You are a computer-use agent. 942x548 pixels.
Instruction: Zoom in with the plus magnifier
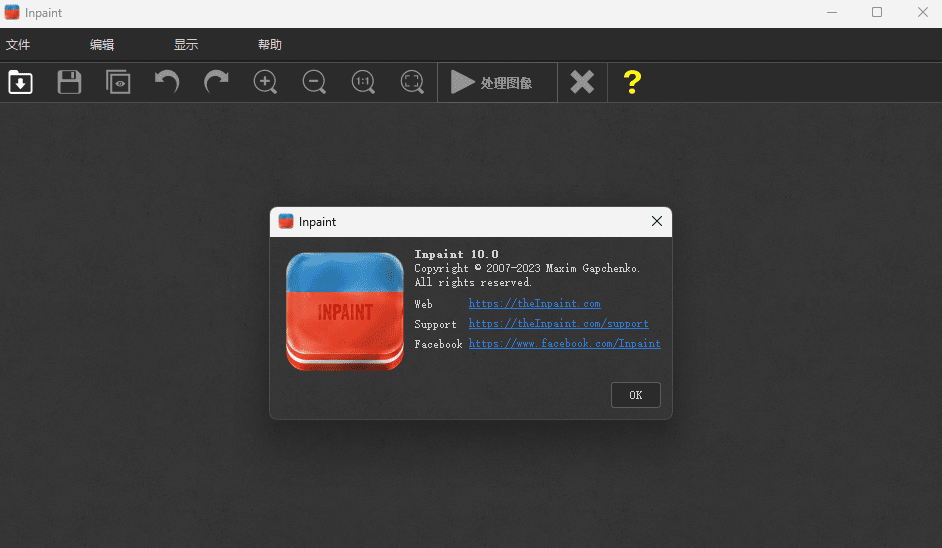(265, 82)
